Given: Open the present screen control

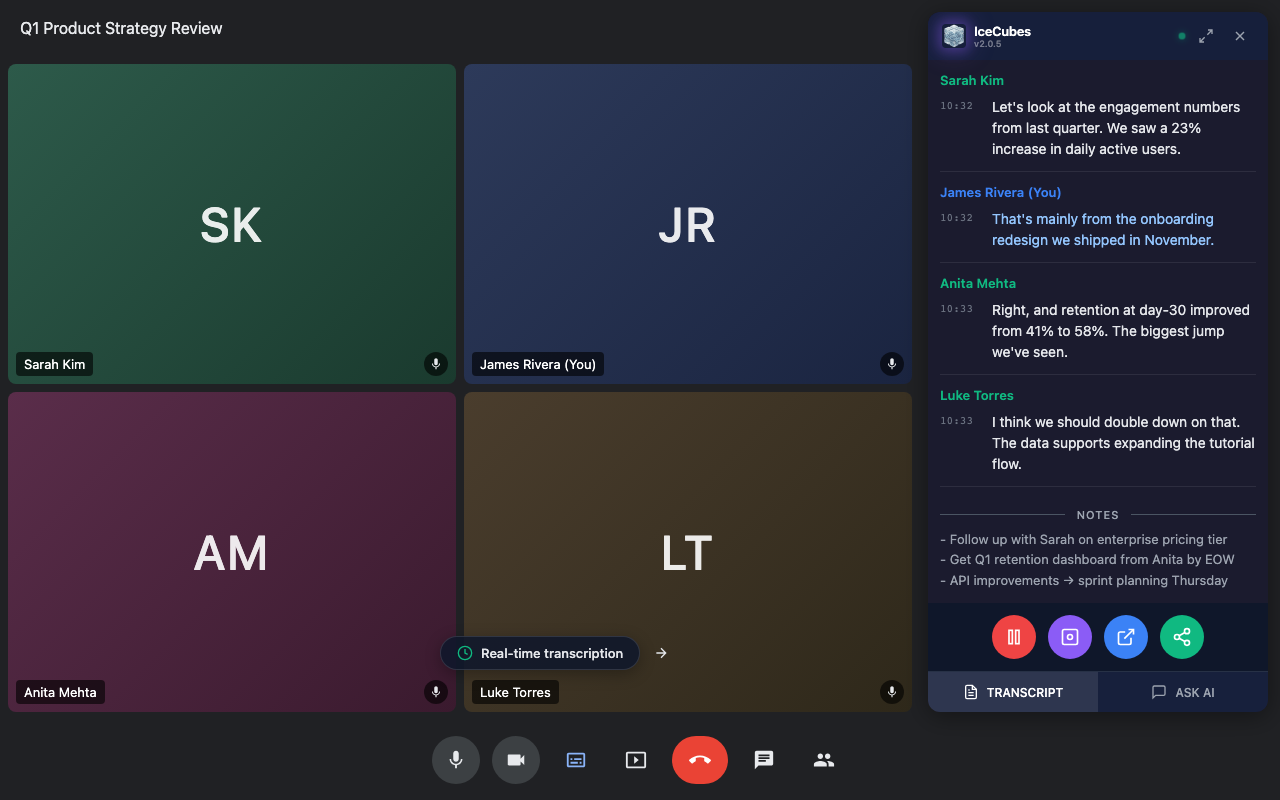Looking at the screenshot, I should pos(636,760).
